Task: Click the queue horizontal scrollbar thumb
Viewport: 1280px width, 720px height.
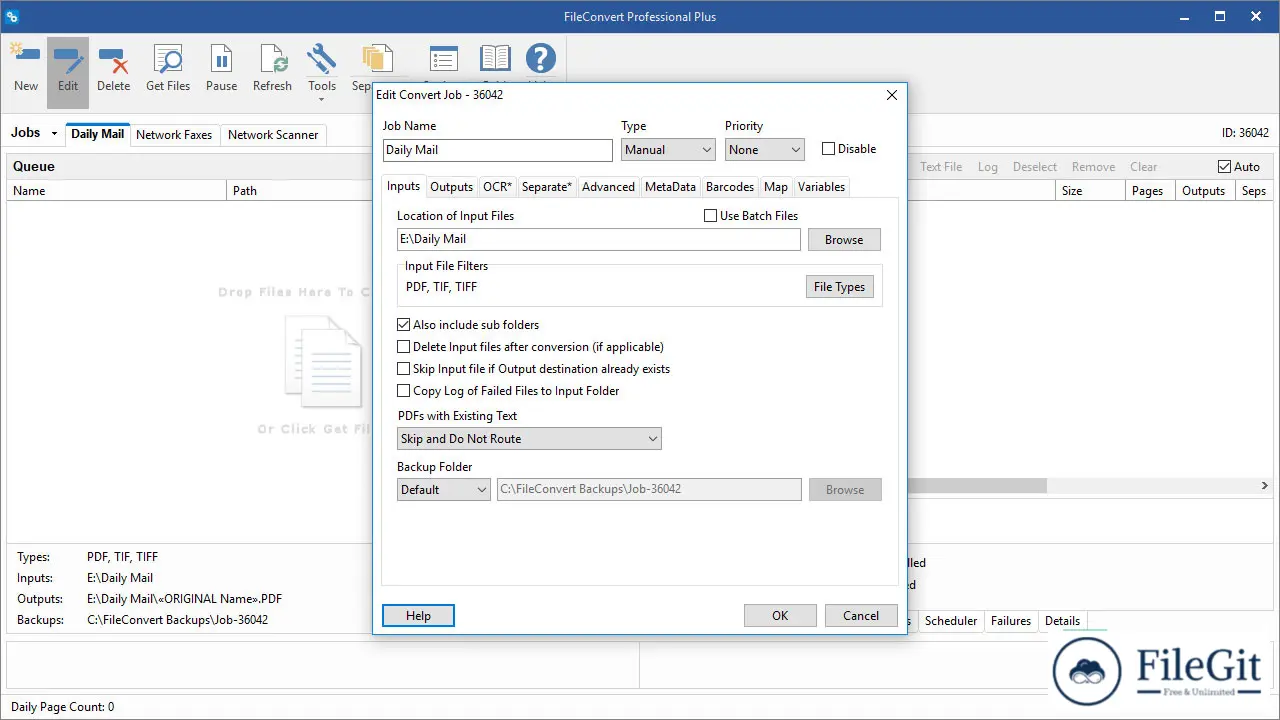Action: point(977,485)
